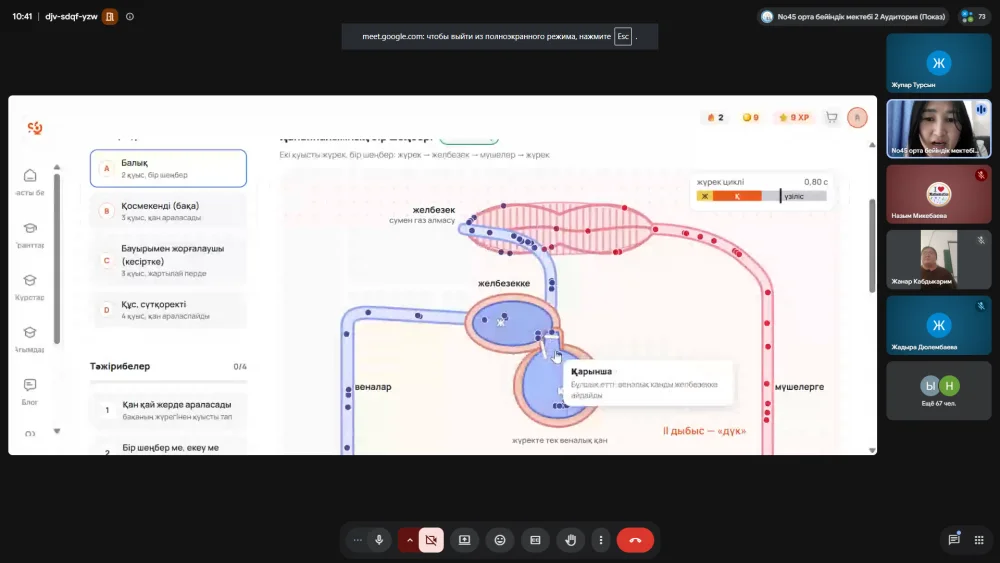This screenshot has width=1000, height=563.
Task: Open the emoji reactions button
Action: [x=500, y=540]
